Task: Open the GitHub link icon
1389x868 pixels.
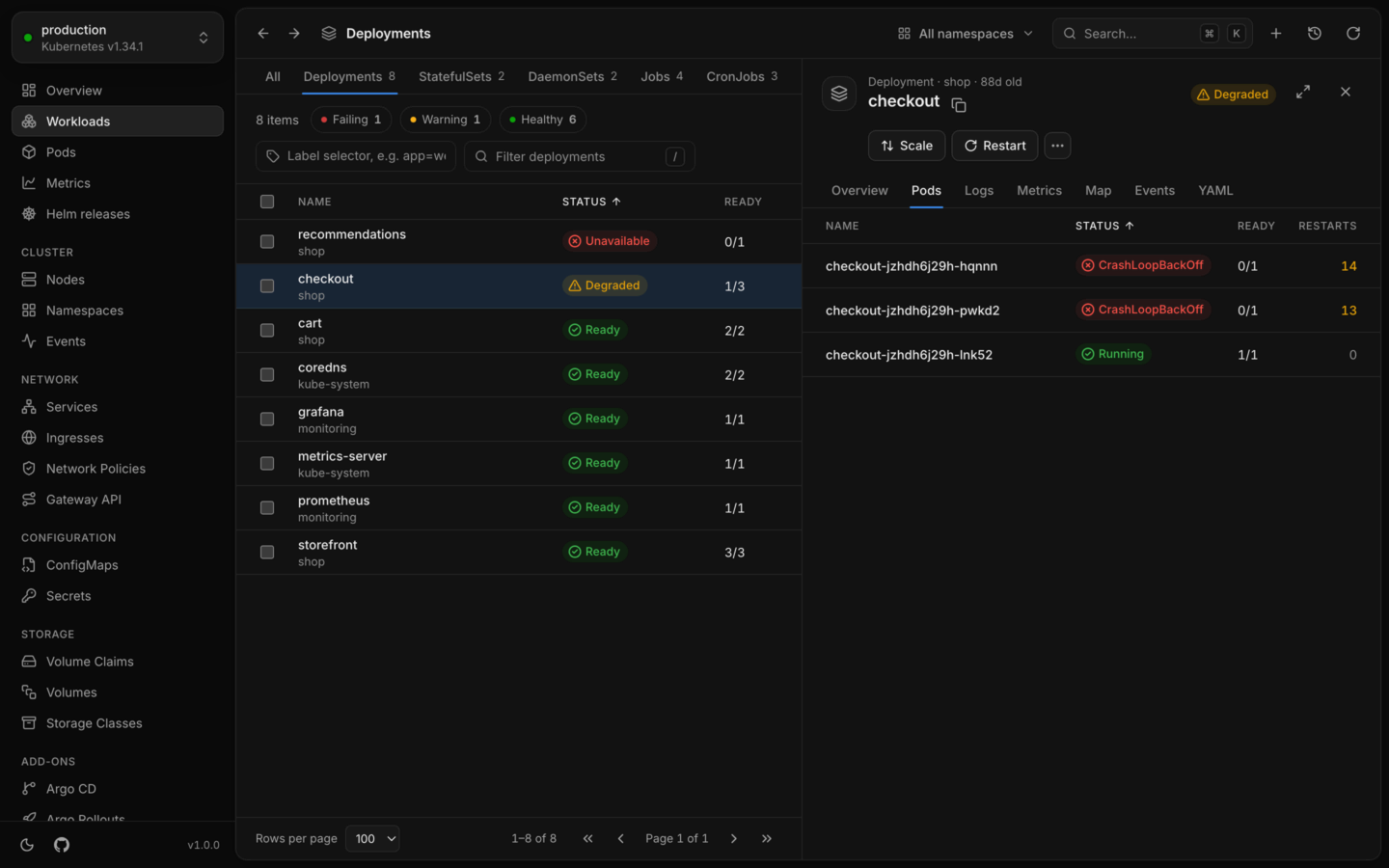Action: pos(62,845)
